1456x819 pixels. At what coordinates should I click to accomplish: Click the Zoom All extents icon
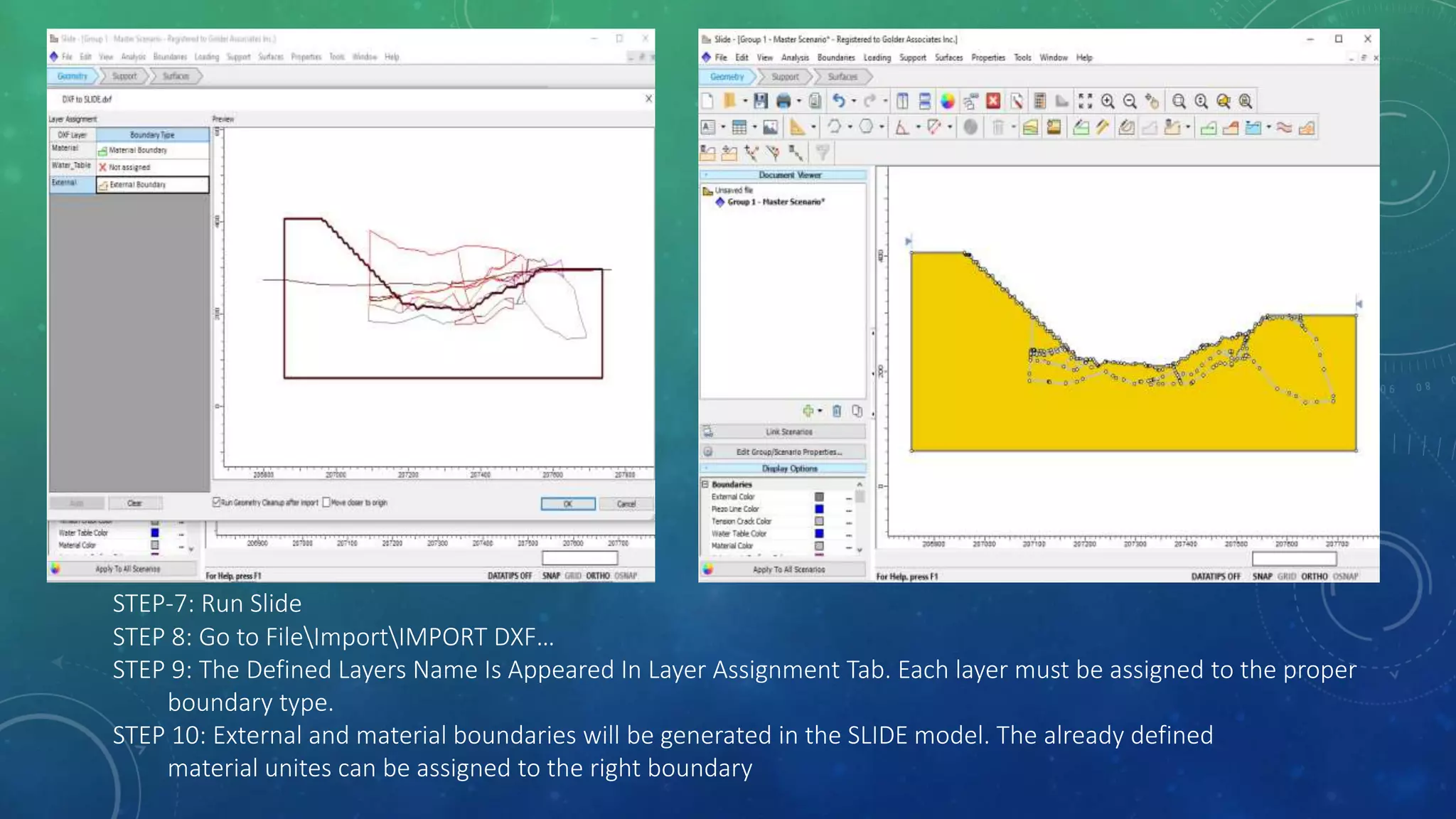[1085, 102]
